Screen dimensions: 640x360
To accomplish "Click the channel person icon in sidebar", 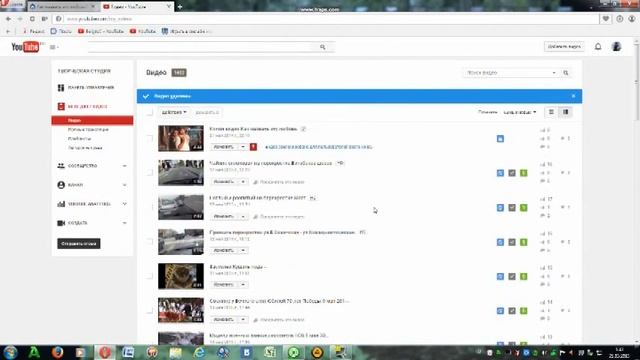I will click(x=61, y=185).
